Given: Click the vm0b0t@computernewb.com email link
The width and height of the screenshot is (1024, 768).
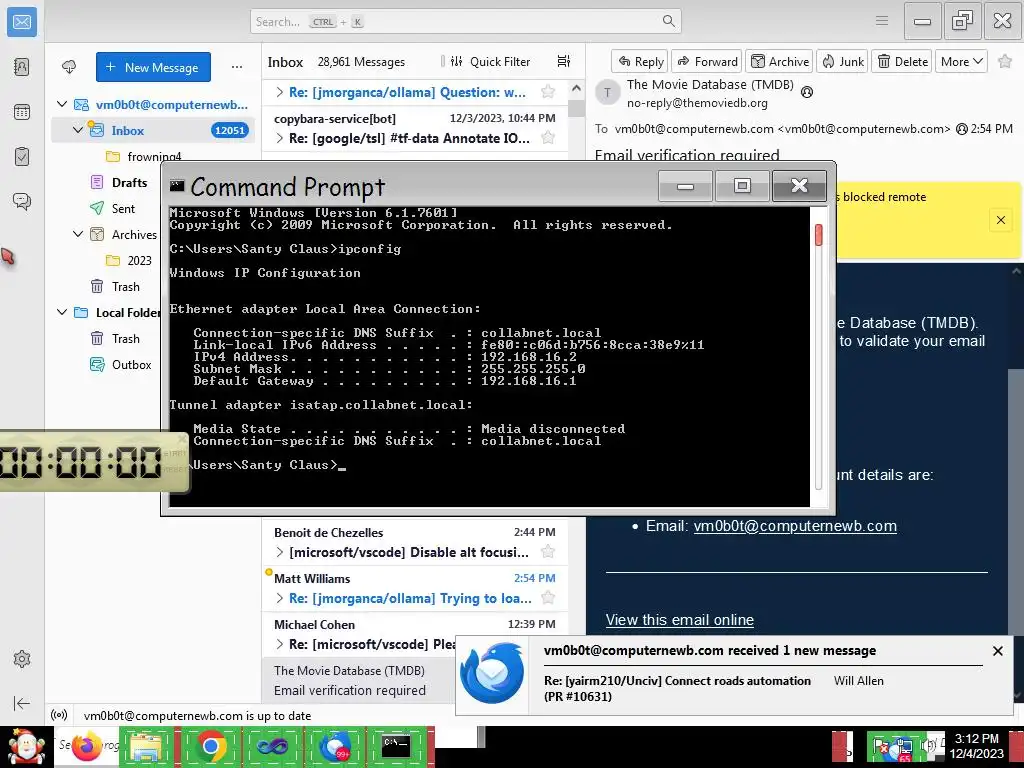Looking at the screenshot, I should click(x=795, y=526).
